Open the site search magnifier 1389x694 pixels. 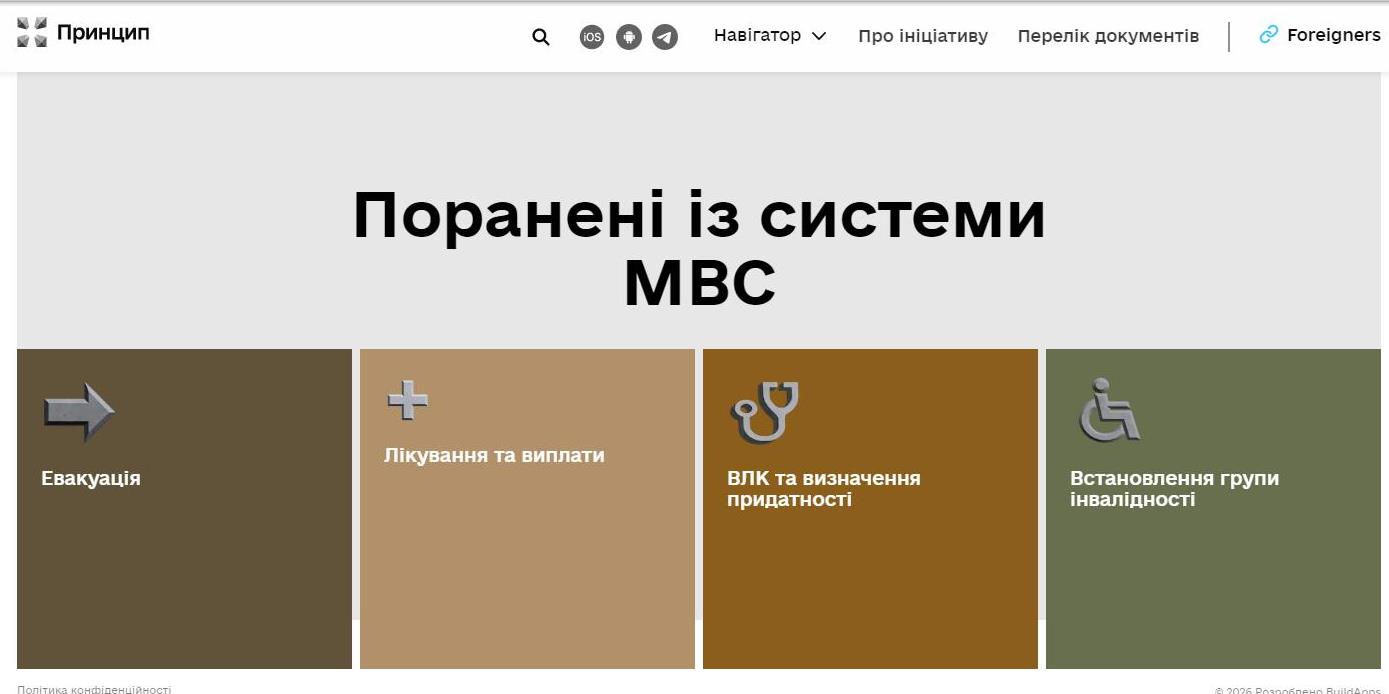pos(541,37)
